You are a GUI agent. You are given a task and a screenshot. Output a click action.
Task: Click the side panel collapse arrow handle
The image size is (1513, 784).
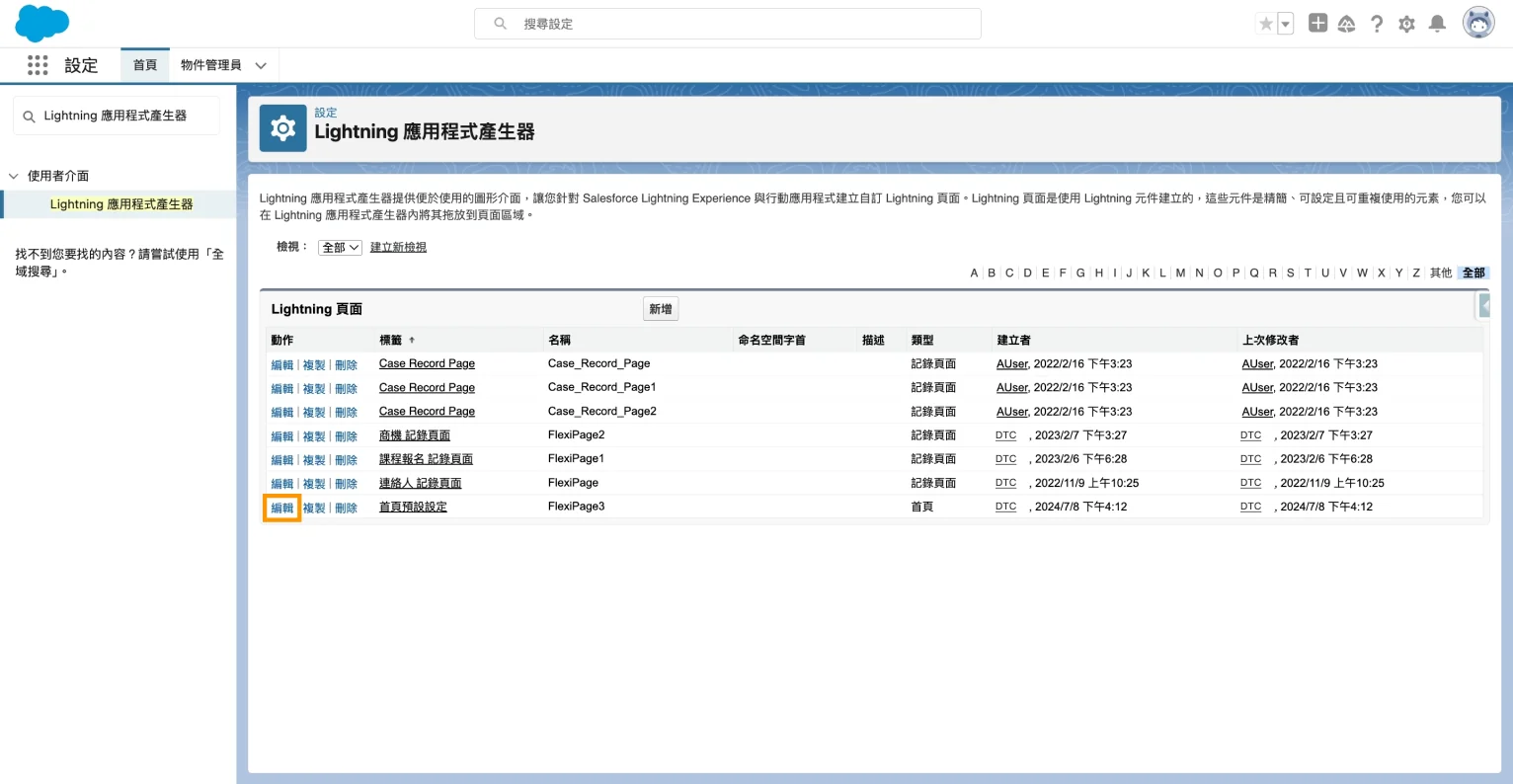(x=1483, y=307)
